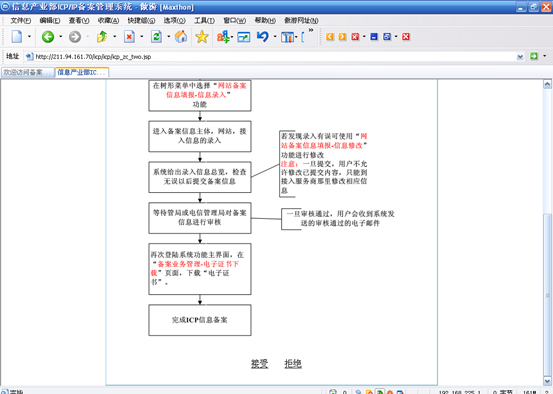The height and width of the screenshot is (394, 553).
Task: Click the green Refresh page icon
Action: pos(156,37)
